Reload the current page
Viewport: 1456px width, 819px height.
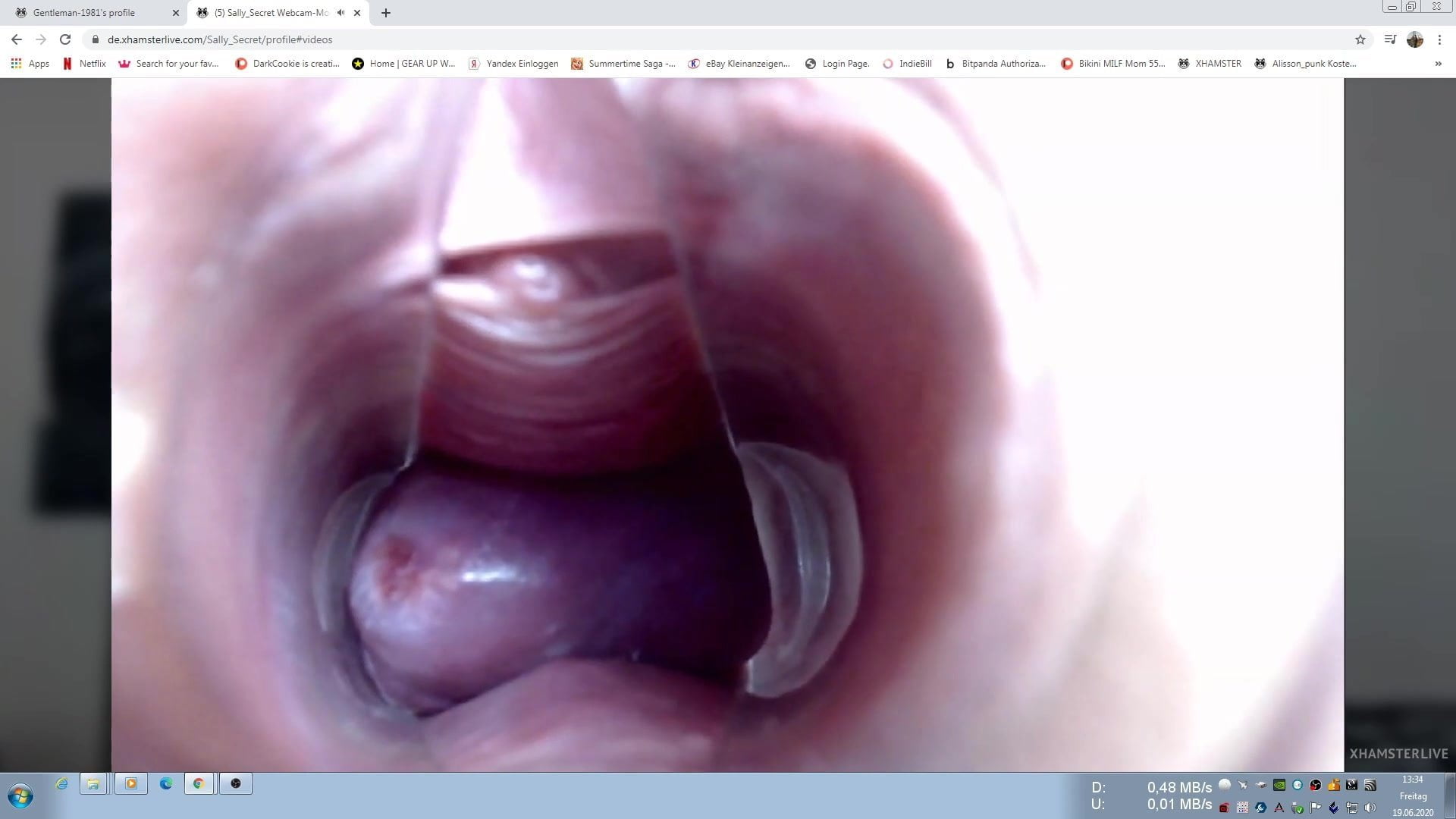pyautogui.click(x=65, y=39)
